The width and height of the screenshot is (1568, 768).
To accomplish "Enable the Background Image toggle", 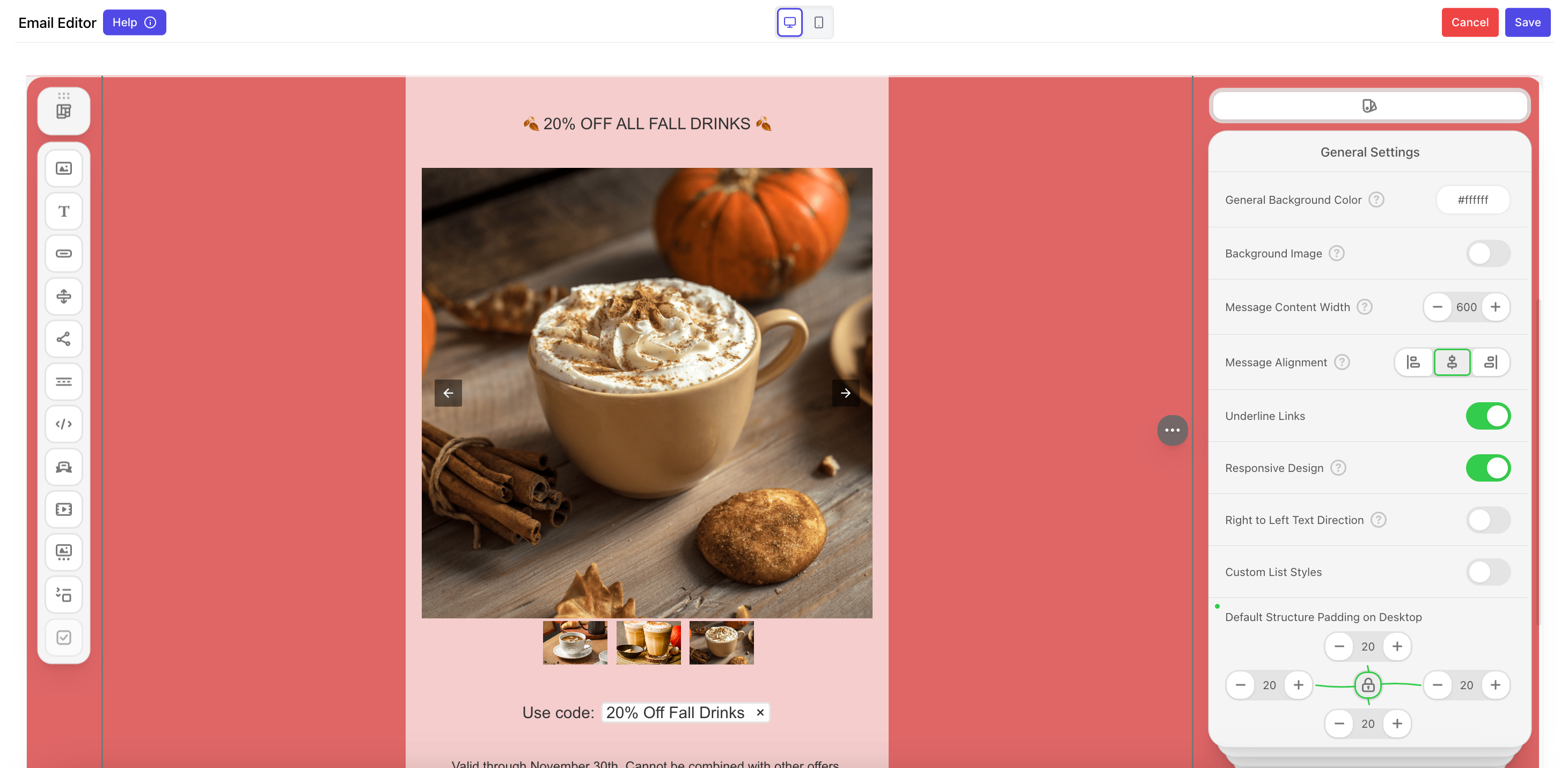I will pyautogui.click(x=1488, y=254).
